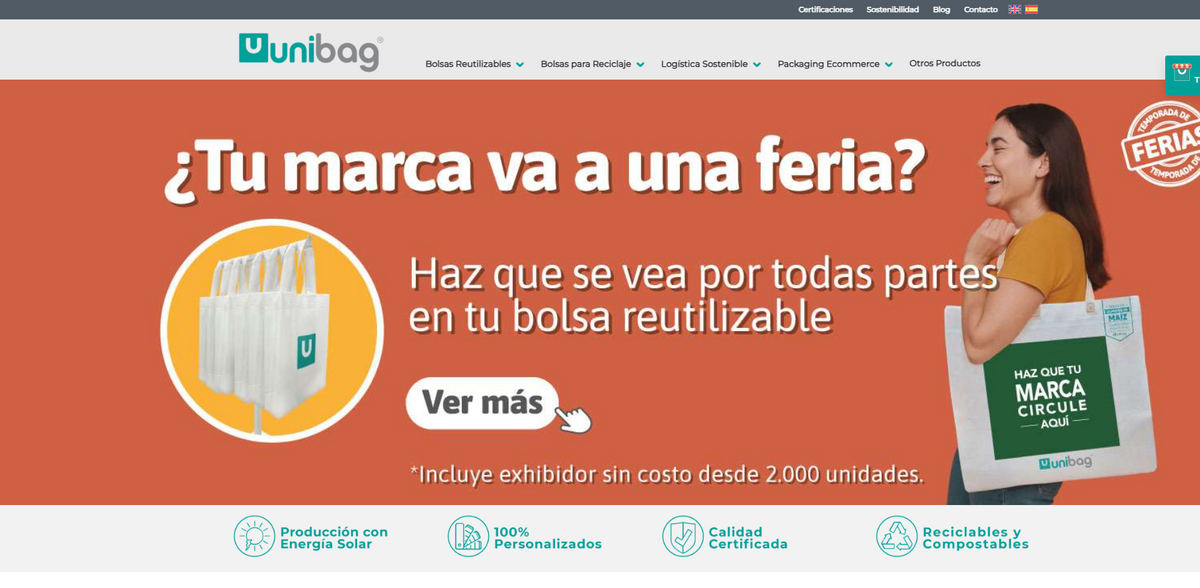This screenshot has height=588, width=1200.
Task: Click the "Calidad Certificada" label
Action: pos(748,538)
